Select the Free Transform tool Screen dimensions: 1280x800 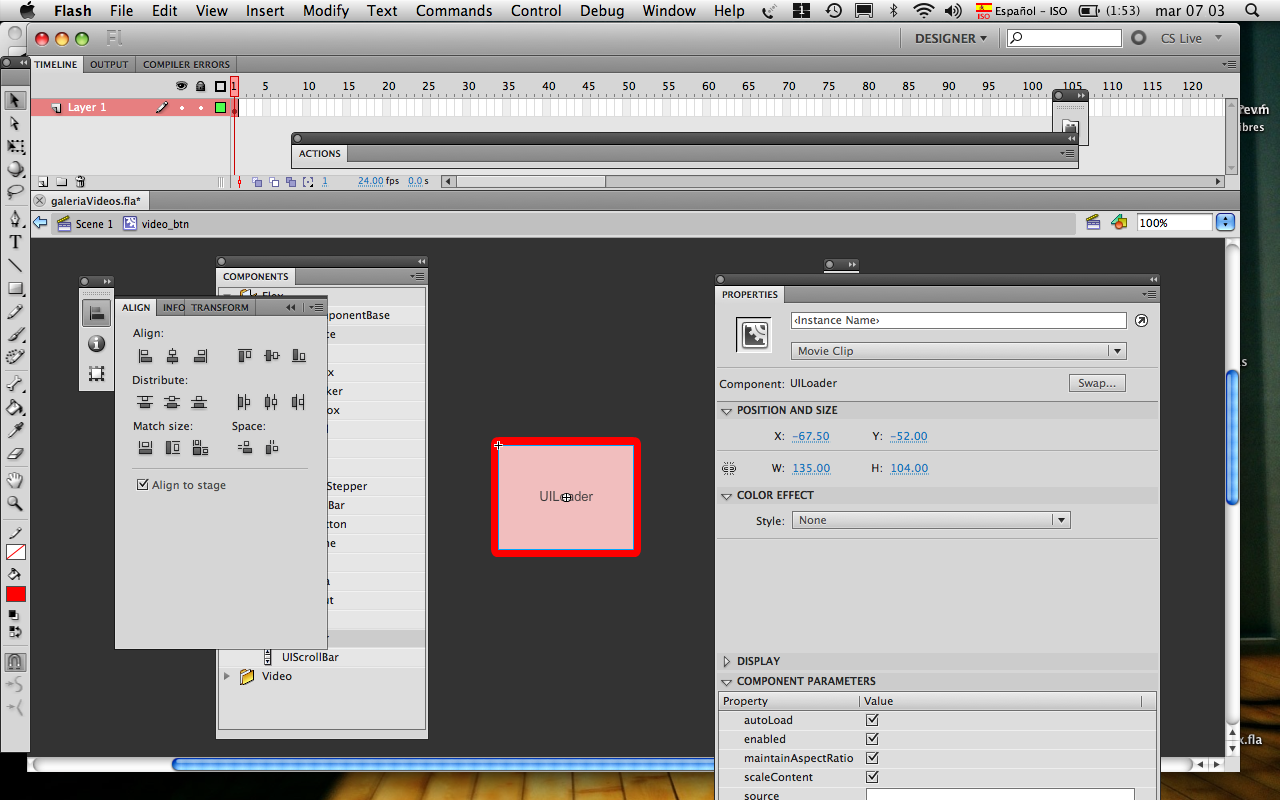click(15, 146)
